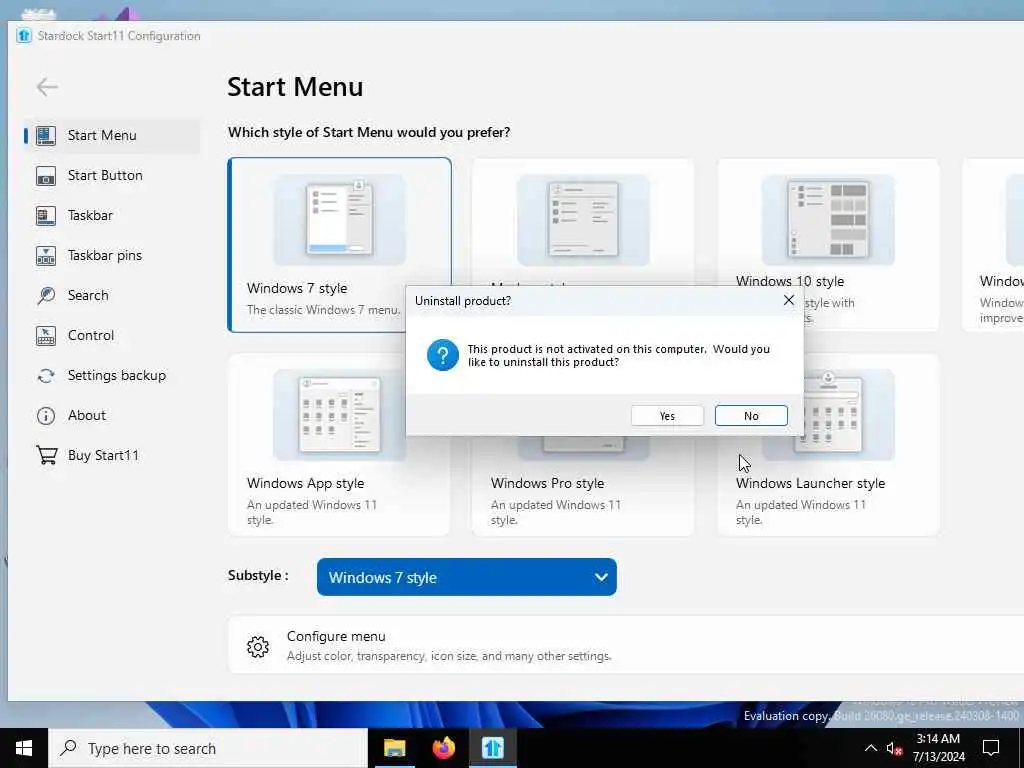This screenshot has height=768, width=1024.
Task: Click the About info icon
Action: pos(46,415)
